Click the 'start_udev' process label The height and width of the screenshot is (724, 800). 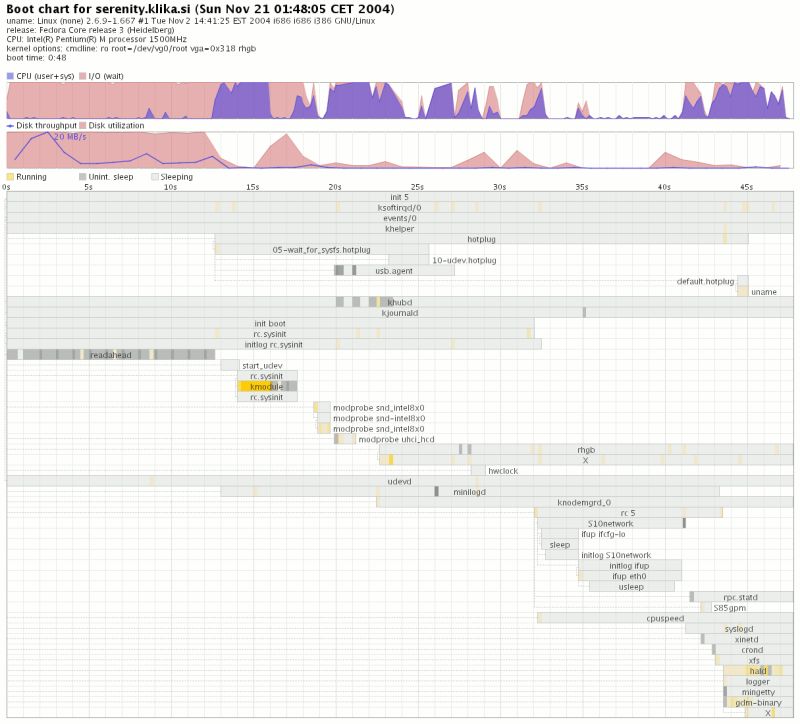point(262,366)
